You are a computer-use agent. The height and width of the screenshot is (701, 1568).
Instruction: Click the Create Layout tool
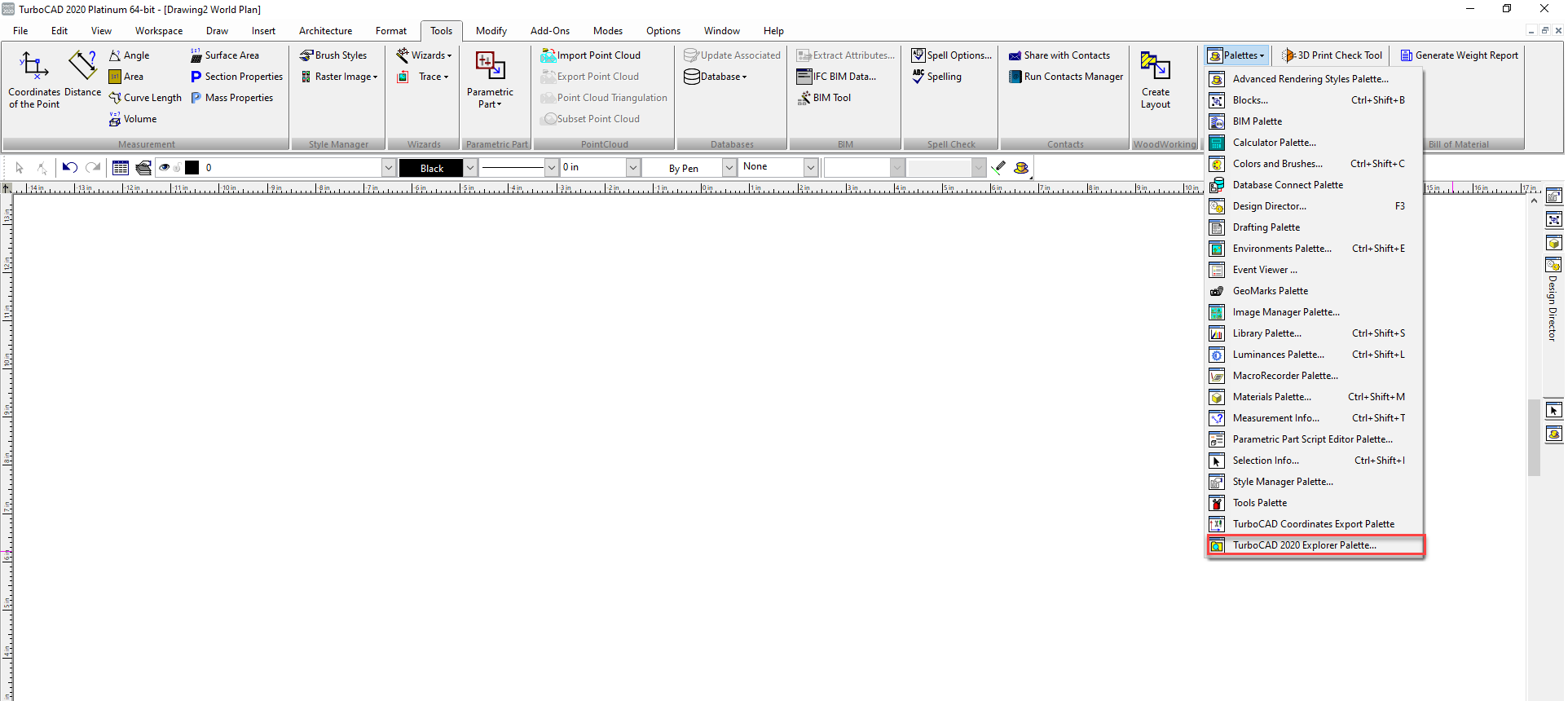[1156, 80]
